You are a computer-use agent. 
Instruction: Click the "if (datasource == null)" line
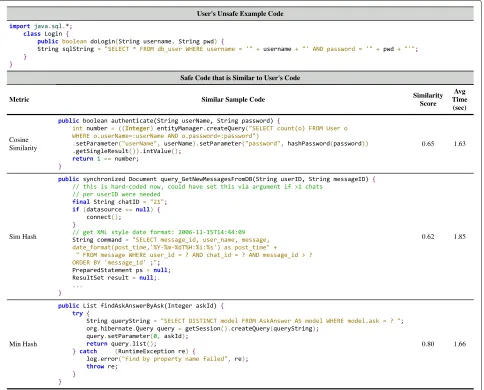(116, 210)
